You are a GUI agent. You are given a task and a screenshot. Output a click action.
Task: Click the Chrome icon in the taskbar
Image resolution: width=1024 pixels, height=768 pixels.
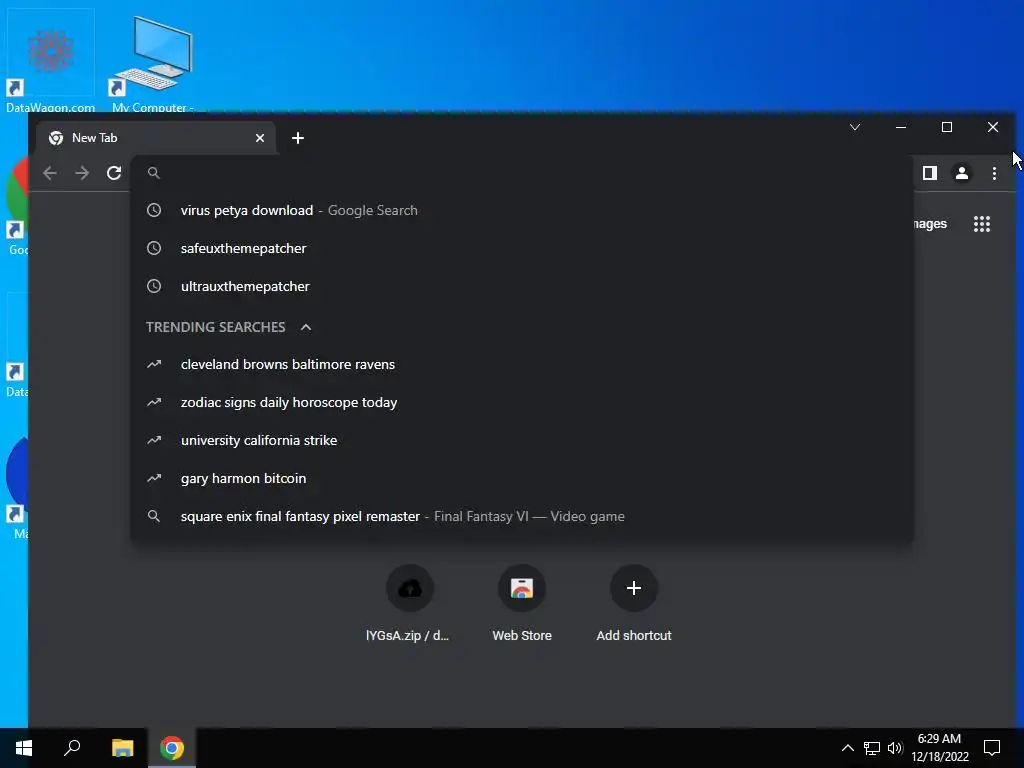[172, 748]
